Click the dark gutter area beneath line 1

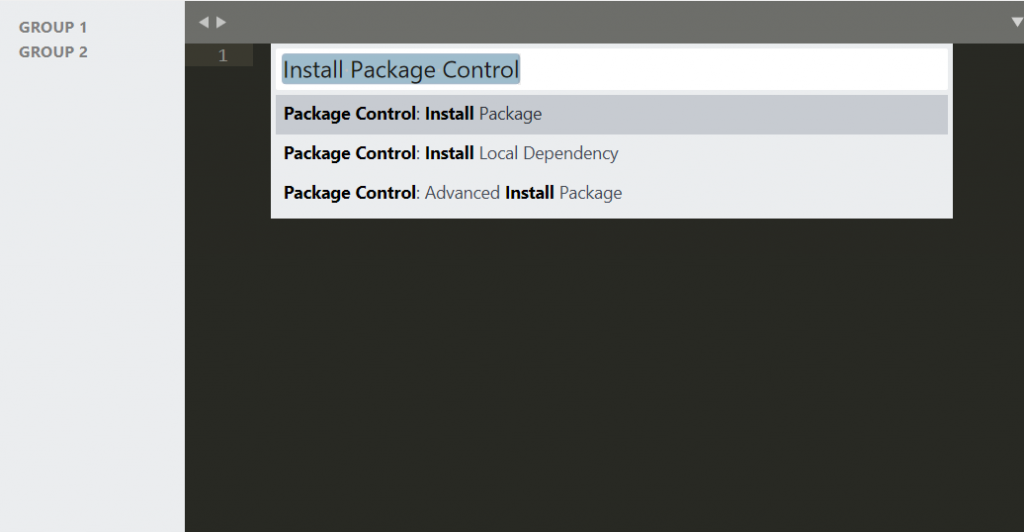220,300
